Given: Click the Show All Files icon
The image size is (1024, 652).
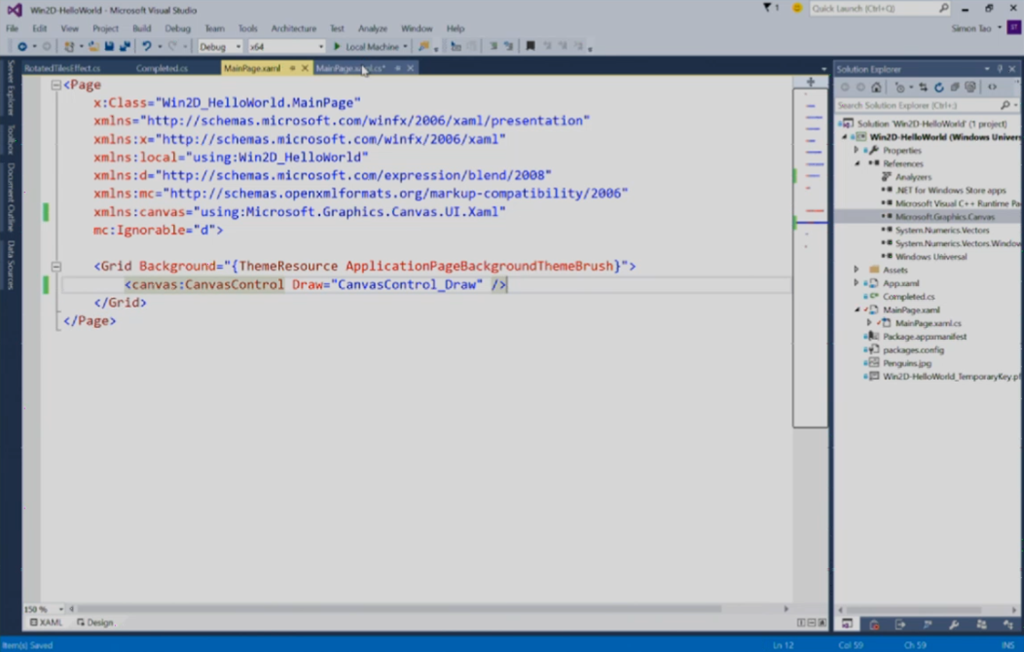Looking at the screenshot, I should point(970,87).
